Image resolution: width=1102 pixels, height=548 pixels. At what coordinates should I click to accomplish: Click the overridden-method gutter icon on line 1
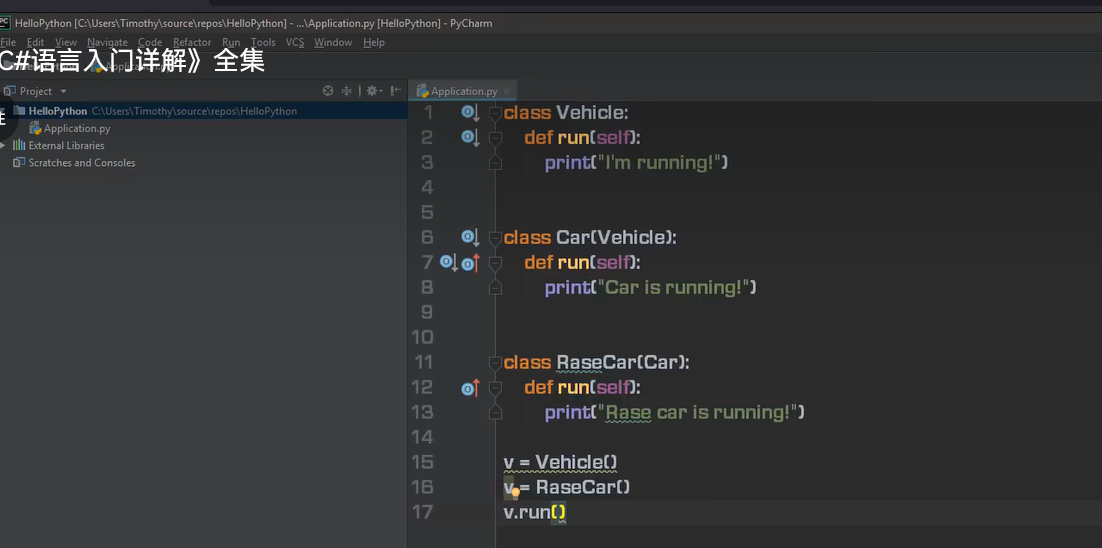click(469, 112)
